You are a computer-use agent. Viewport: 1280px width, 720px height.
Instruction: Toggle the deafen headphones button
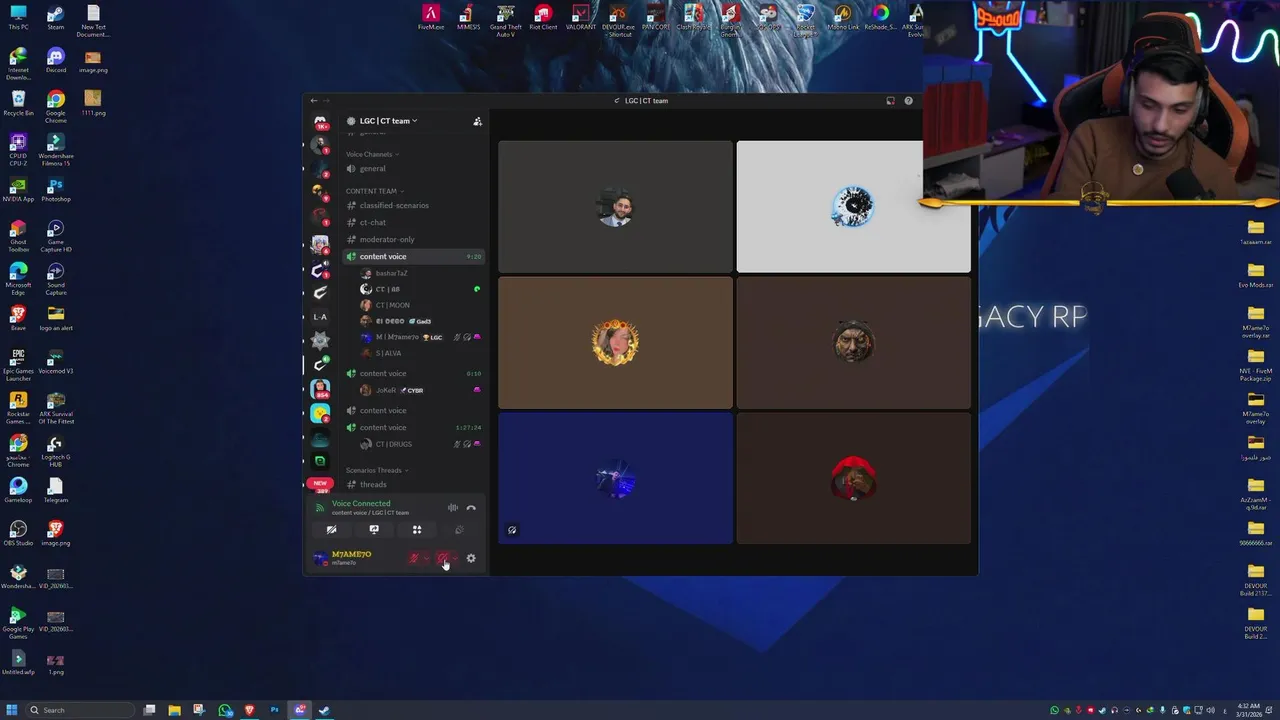(443, 558)
